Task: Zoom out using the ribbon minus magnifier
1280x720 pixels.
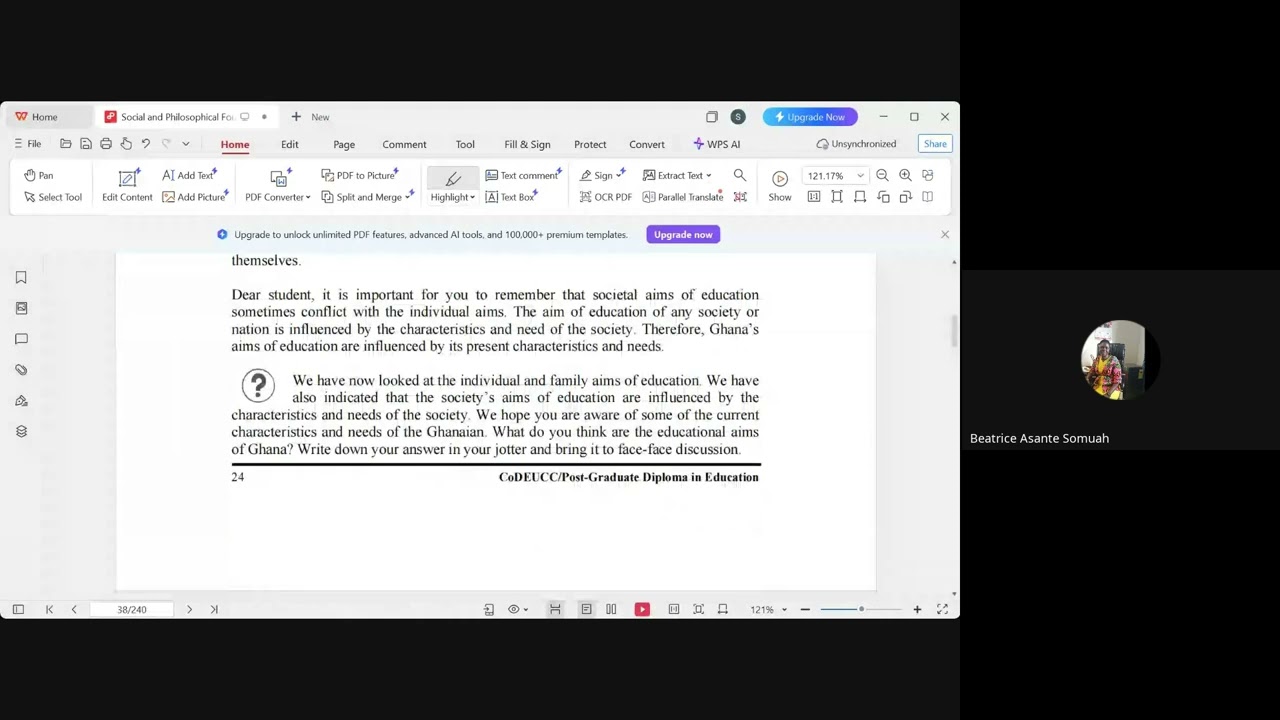Action: (882, 175)
